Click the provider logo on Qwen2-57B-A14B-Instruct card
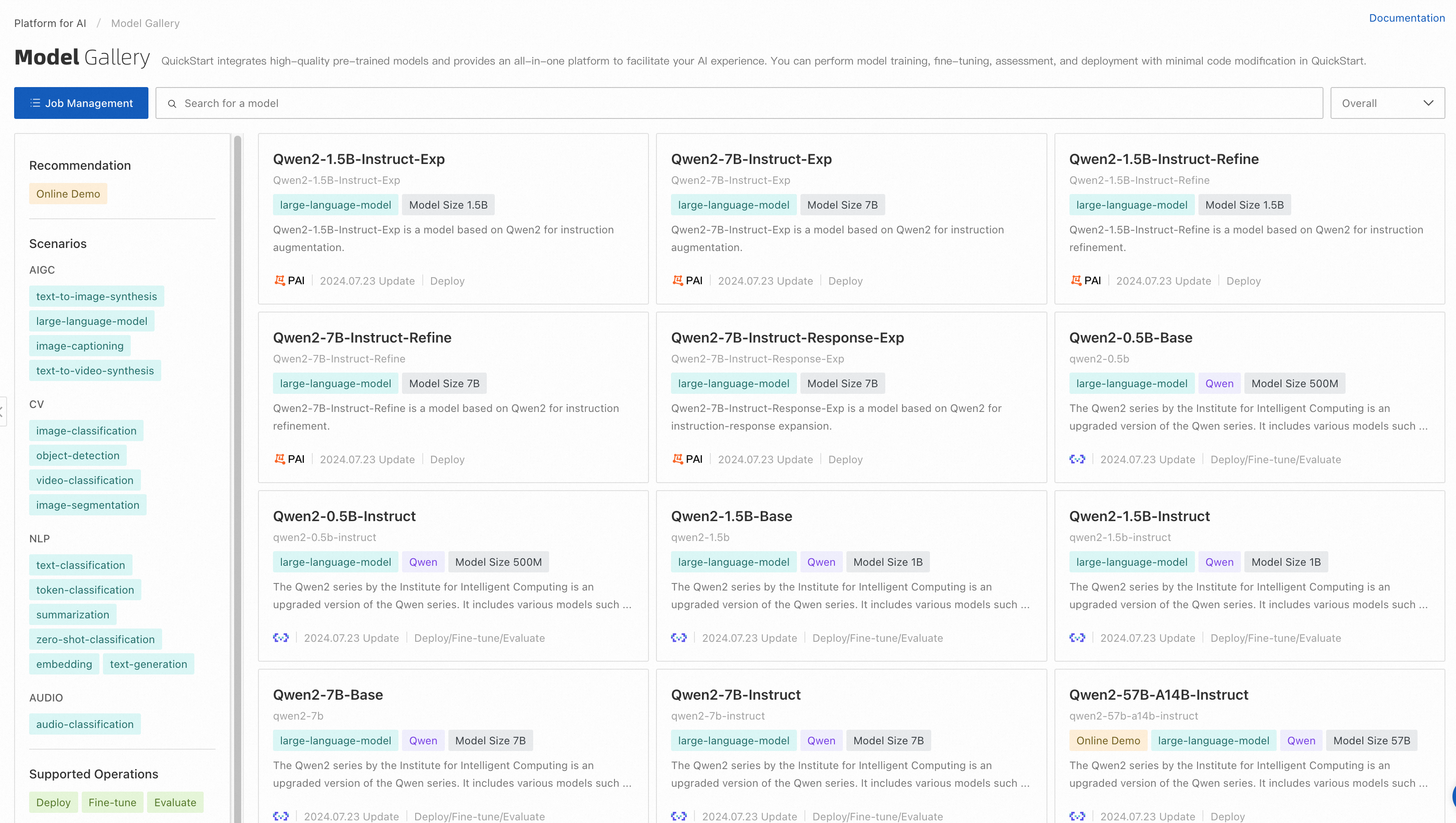This screenshot has height=823, width=1456. tap(1077, 816)
